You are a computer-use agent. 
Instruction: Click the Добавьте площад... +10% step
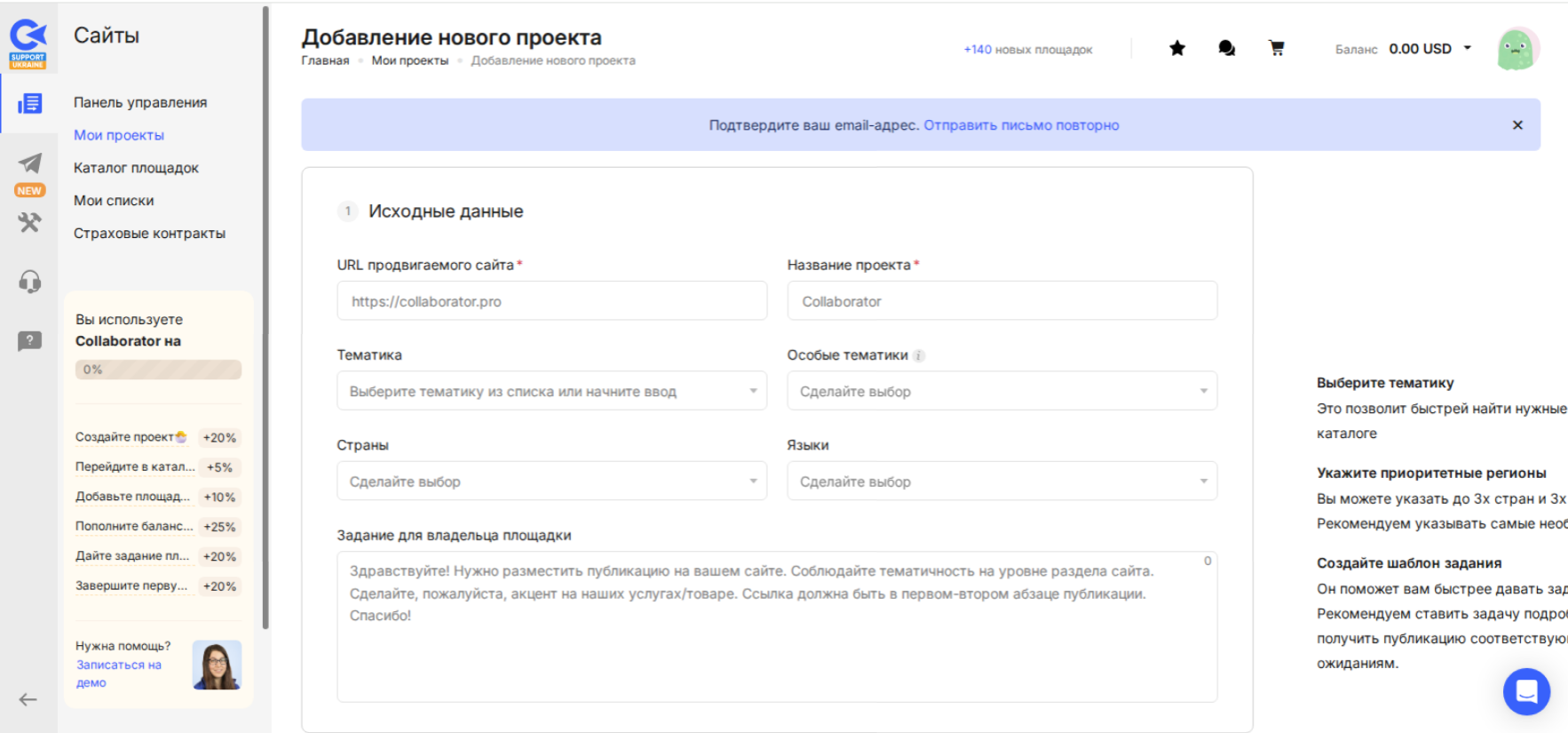pos(157,497)
